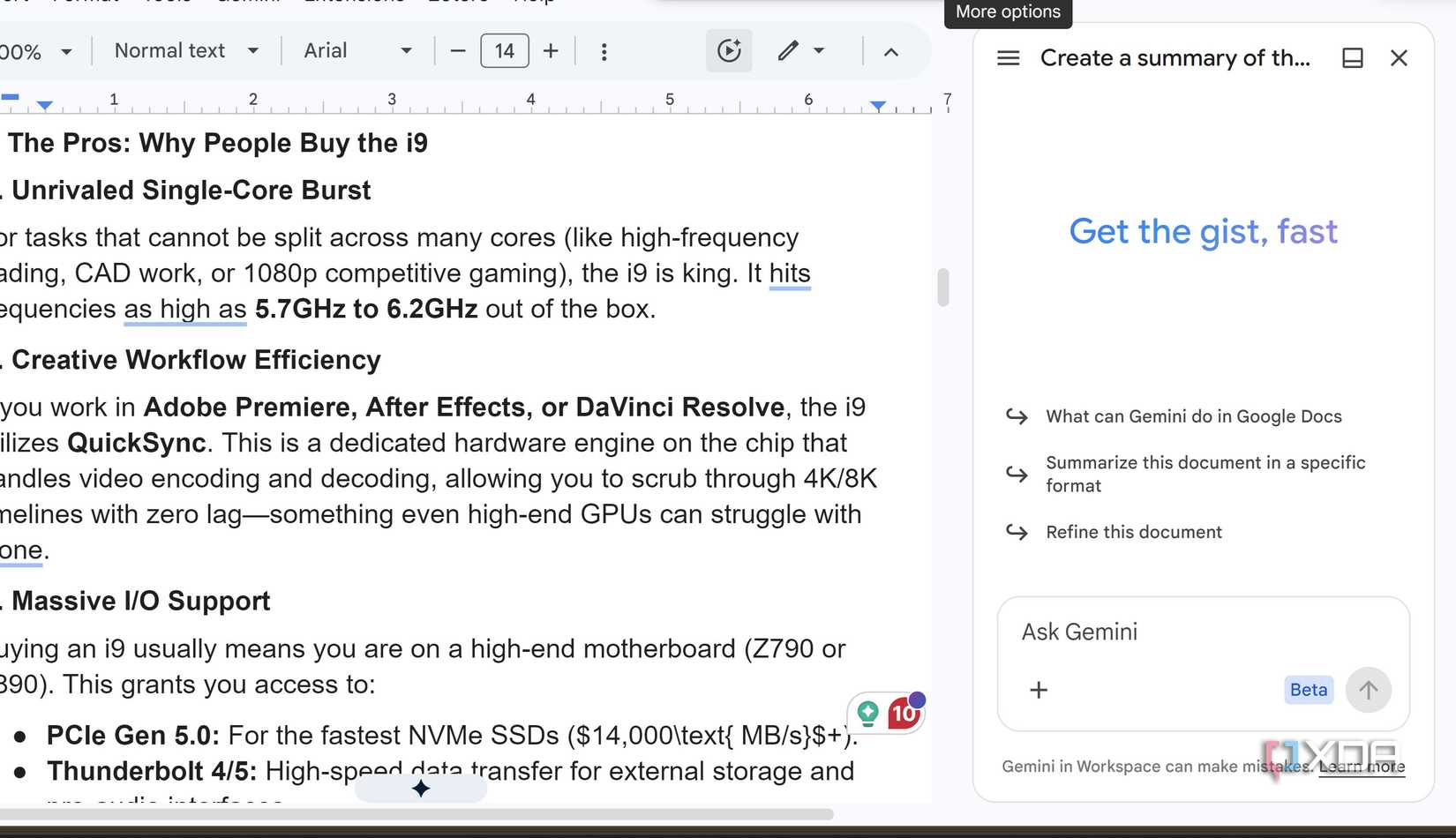Click the heading 'The Pros: Why People Buy the i9'
This screenshot has height=838, width=1456.
pos(218,143)
